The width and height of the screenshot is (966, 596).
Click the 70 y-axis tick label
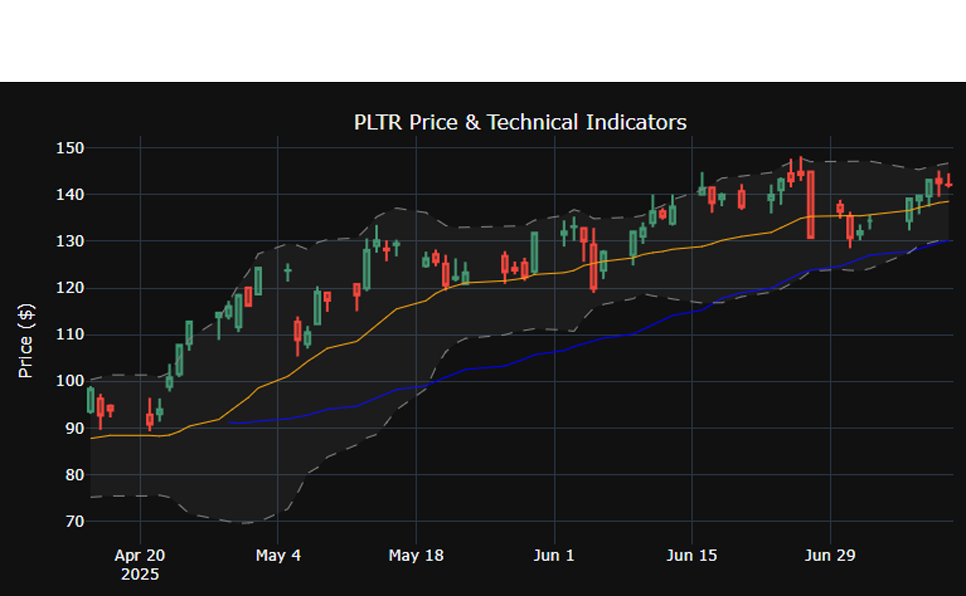[x=74, y=521]
